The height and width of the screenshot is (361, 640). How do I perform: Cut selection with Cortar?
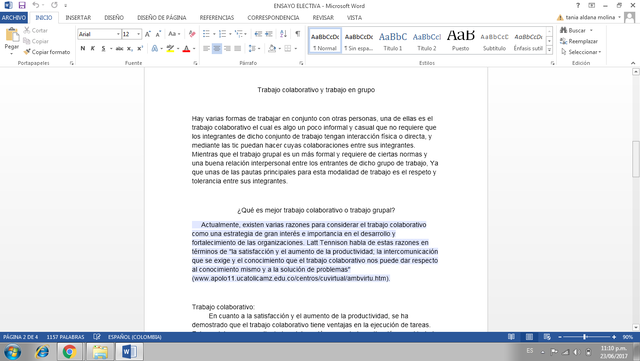click(36, 30)
